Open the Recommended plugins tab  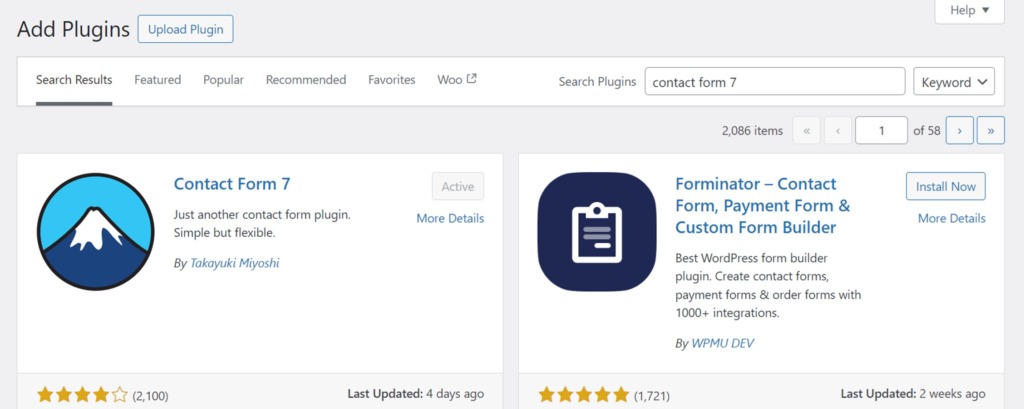306,80
